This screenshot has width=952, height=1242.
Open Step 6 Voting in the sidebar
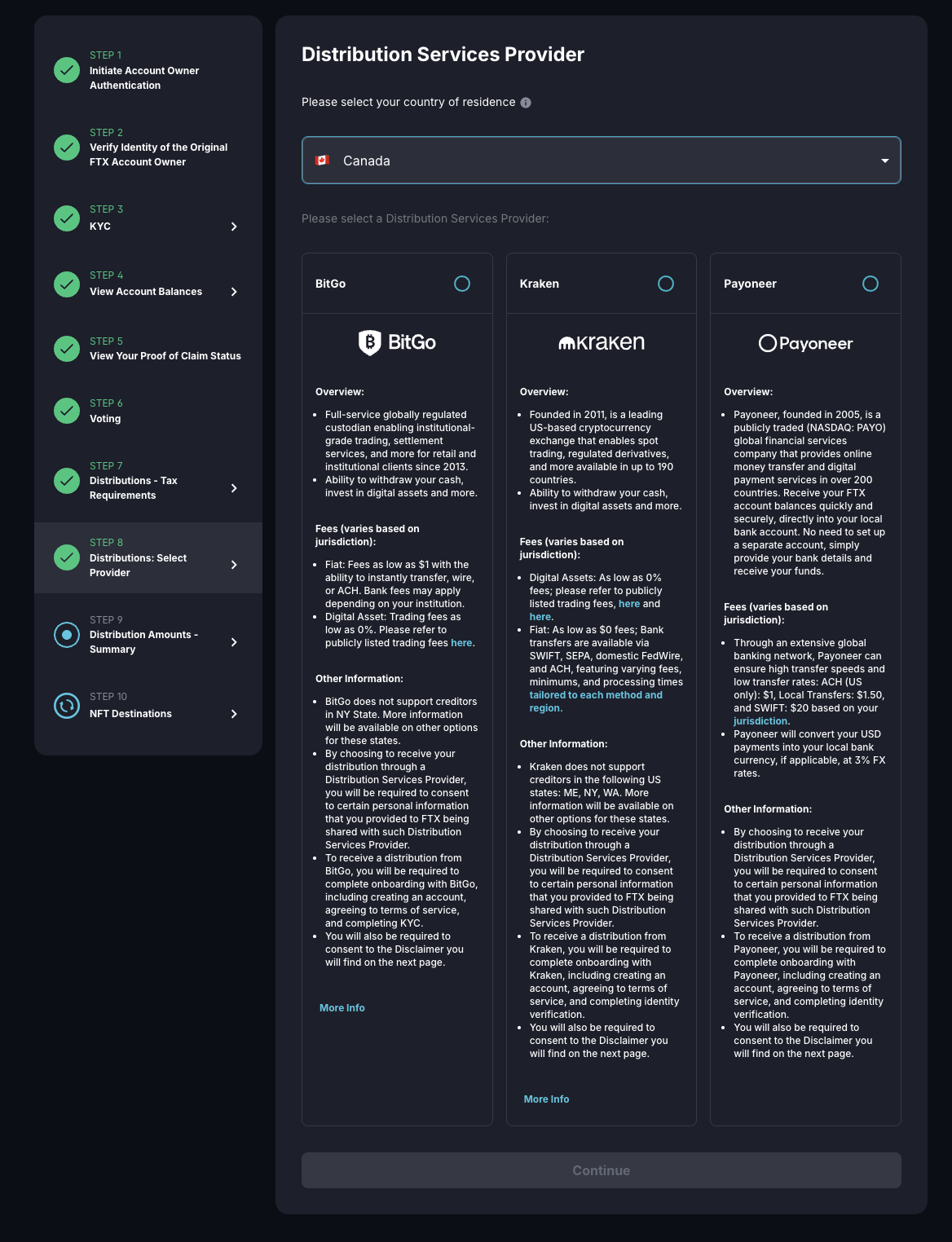pos(105,419)
